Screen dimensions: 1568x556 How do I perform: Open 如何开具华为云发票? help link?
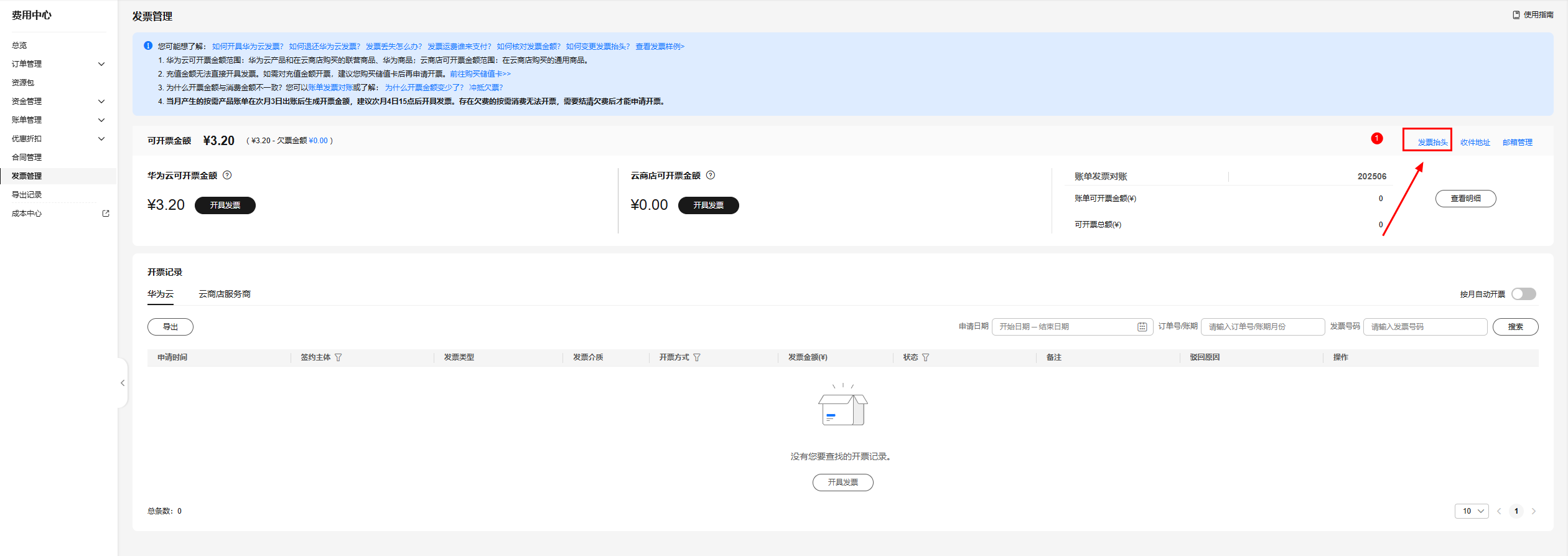[248, 46]
